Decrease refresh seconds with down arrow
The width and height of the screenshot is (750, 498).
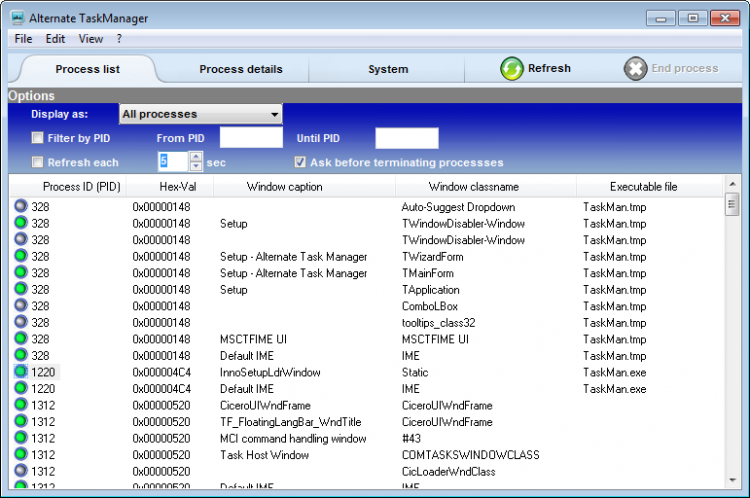(x=196, y=166)
